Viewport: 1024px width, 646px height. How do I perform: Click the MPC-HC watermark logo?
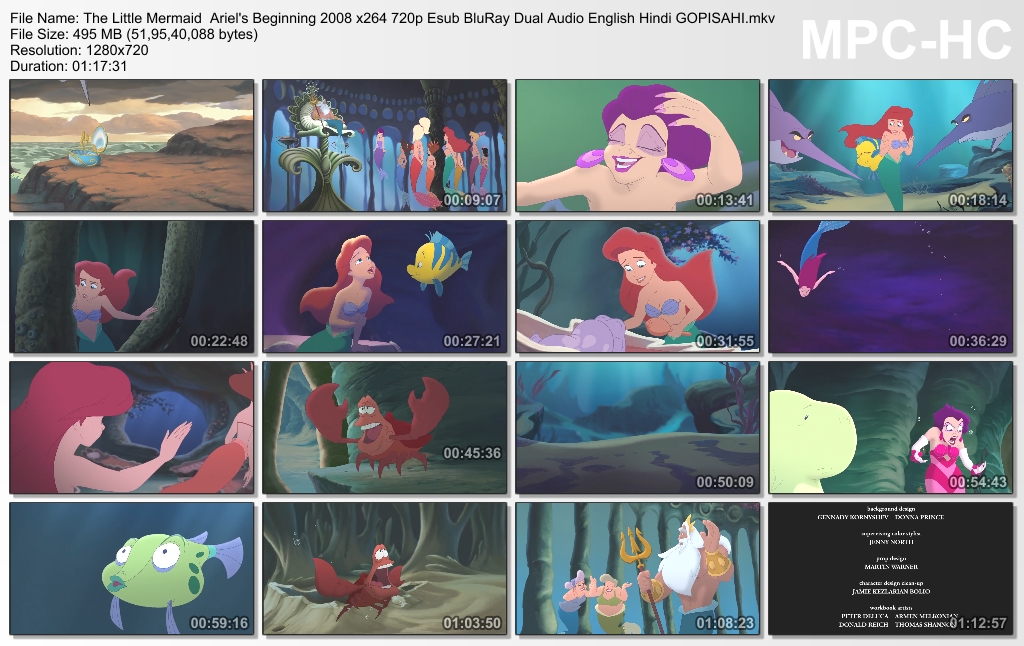[906, 40]
